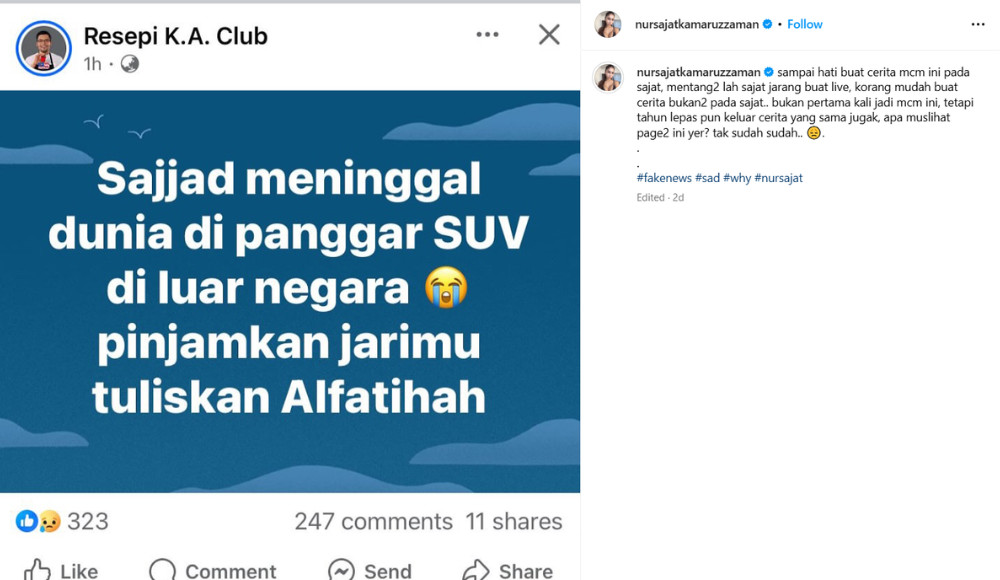View the 323 reactions list
This screenshot has width=1000, height=580.
[x=62, y=521]
